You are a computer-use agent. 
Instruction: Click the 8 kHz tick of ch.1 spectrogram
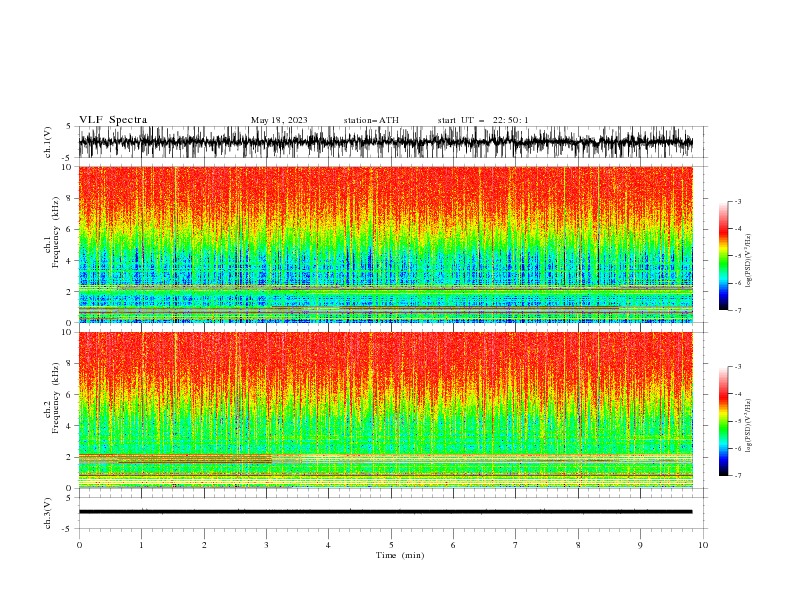point(70,198)
